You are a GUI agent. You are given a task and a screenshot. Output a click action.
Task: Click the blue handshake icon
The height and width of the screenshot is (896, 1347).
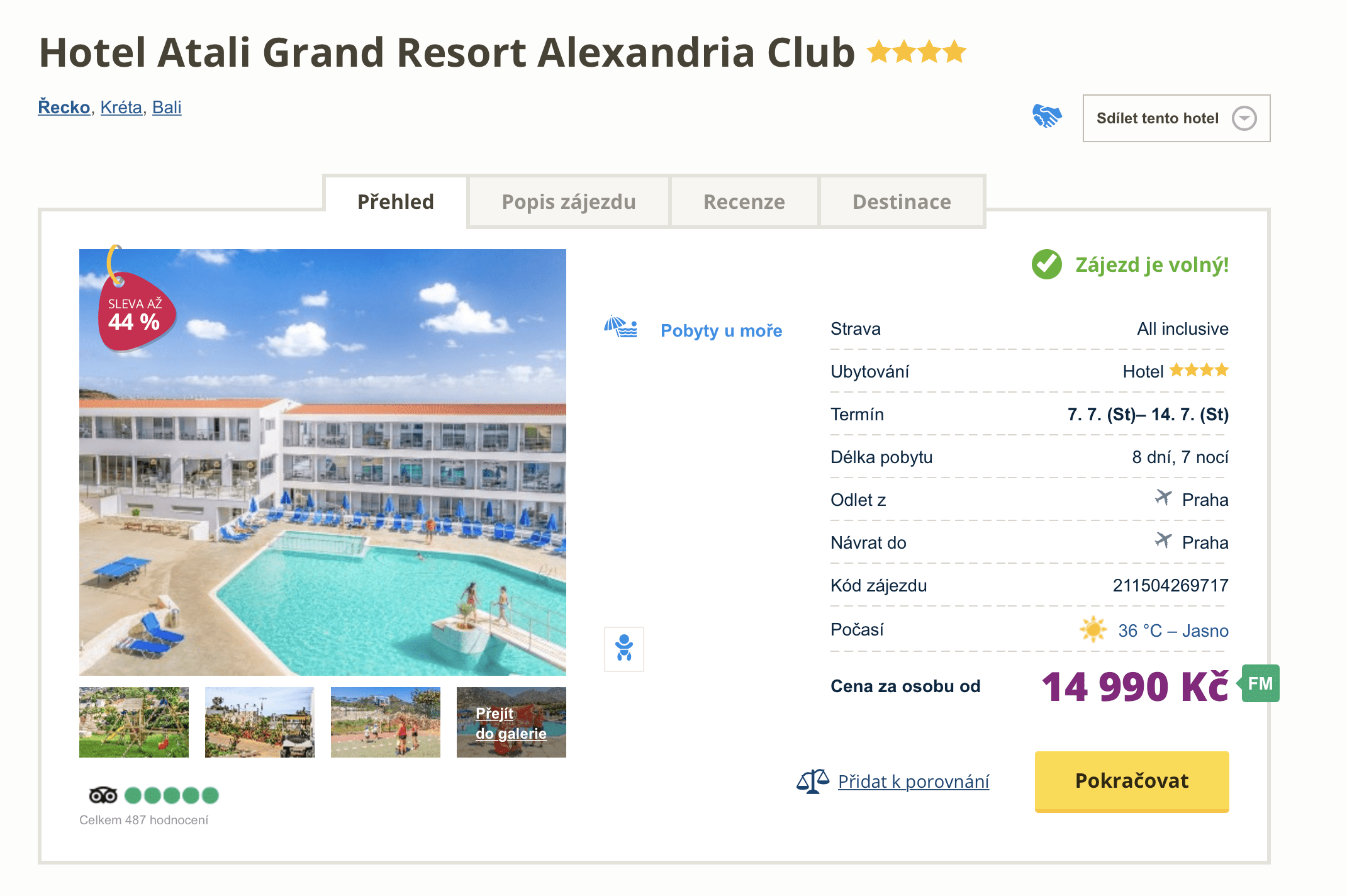coord(1047,116)
